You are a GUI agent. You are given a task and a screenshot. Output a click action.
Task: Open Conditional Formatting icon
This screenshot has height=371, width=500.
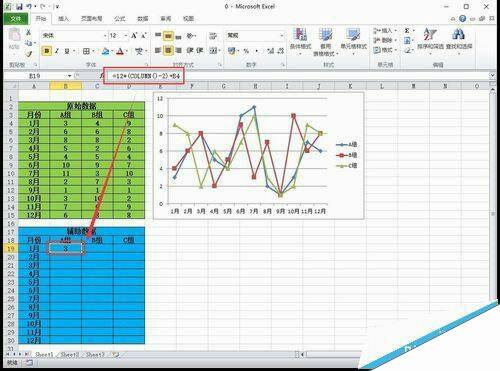300,35
